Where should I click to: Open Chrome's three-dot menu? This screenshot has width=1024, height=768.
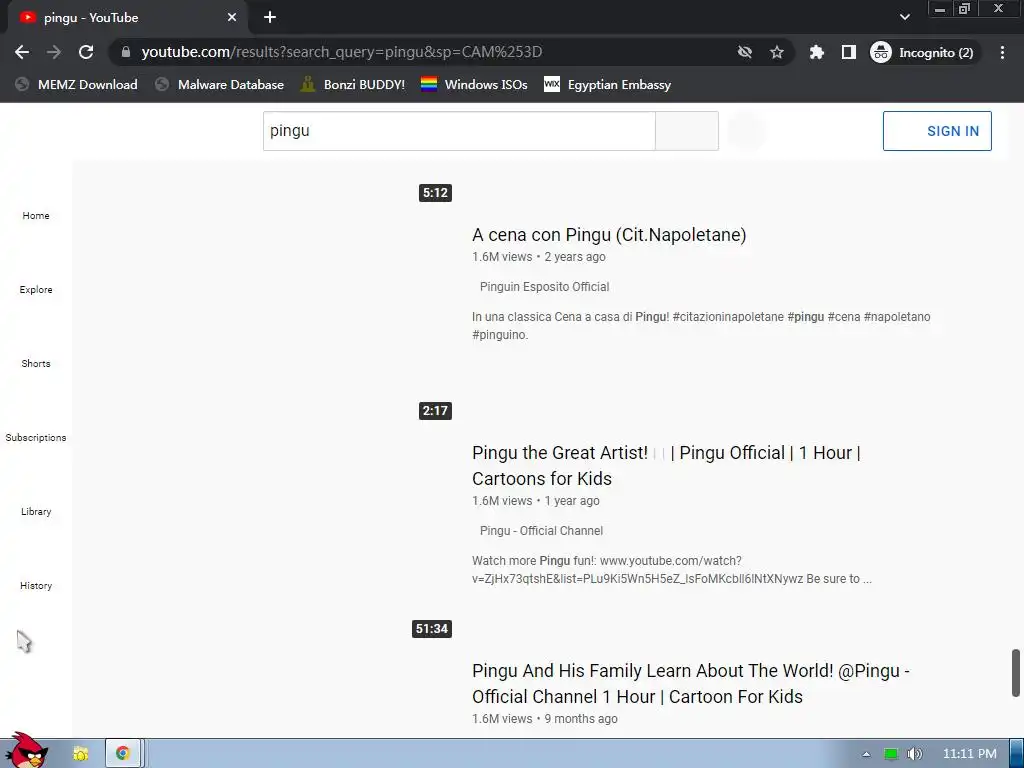click(1002, 52)
